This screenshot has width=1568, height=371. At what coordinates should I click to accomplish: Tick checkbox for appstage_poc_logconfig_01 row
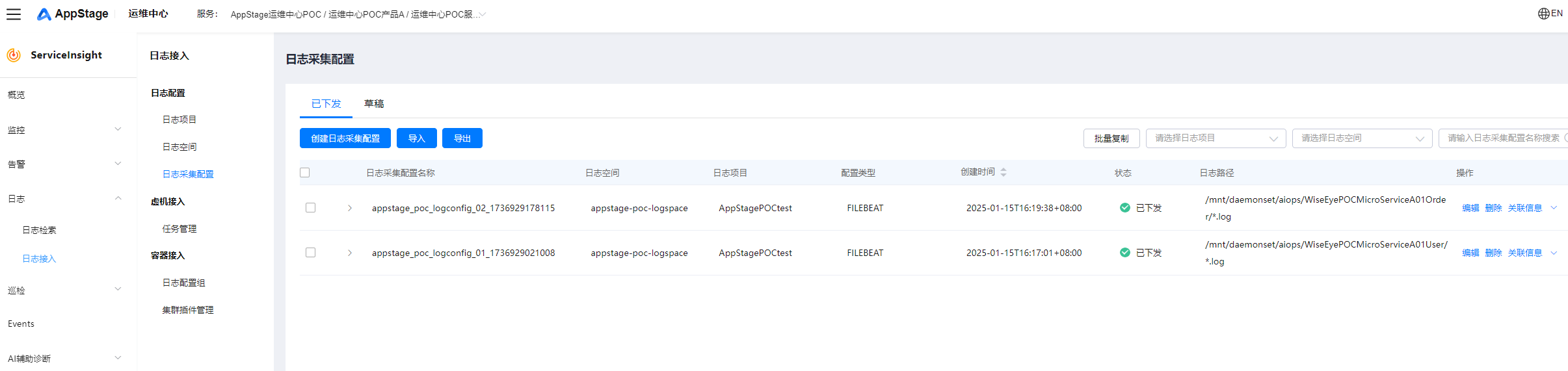pos(311,253)
